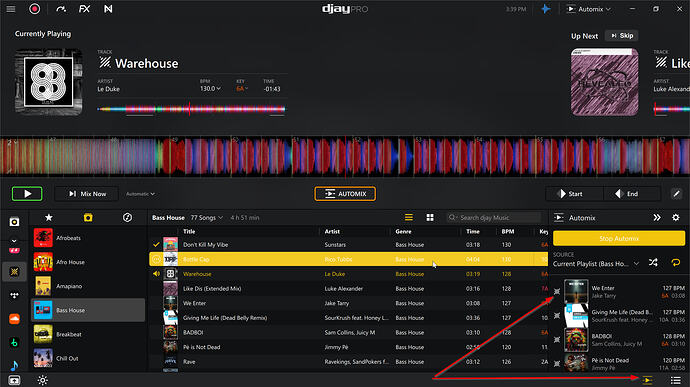Sort by Artist column header
This screenshot has width=690, height=387.
[x=332, y=232]
